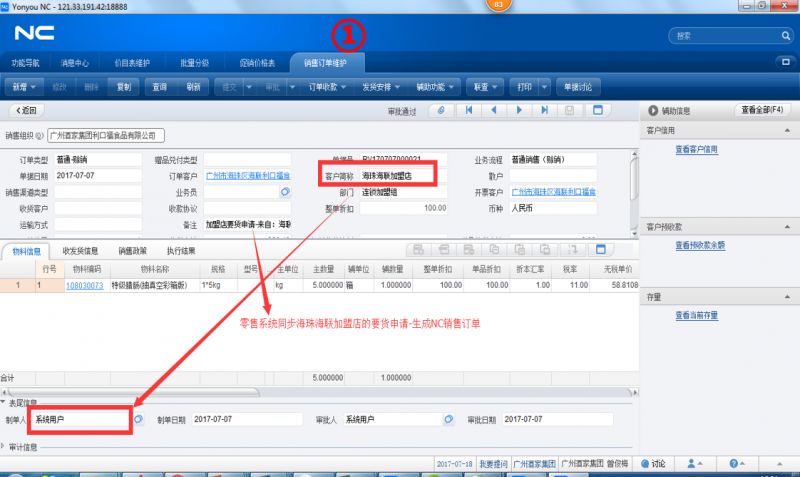Open the 辅助功能 dropdown menu

pyautogui.click(x=435, y=87)
